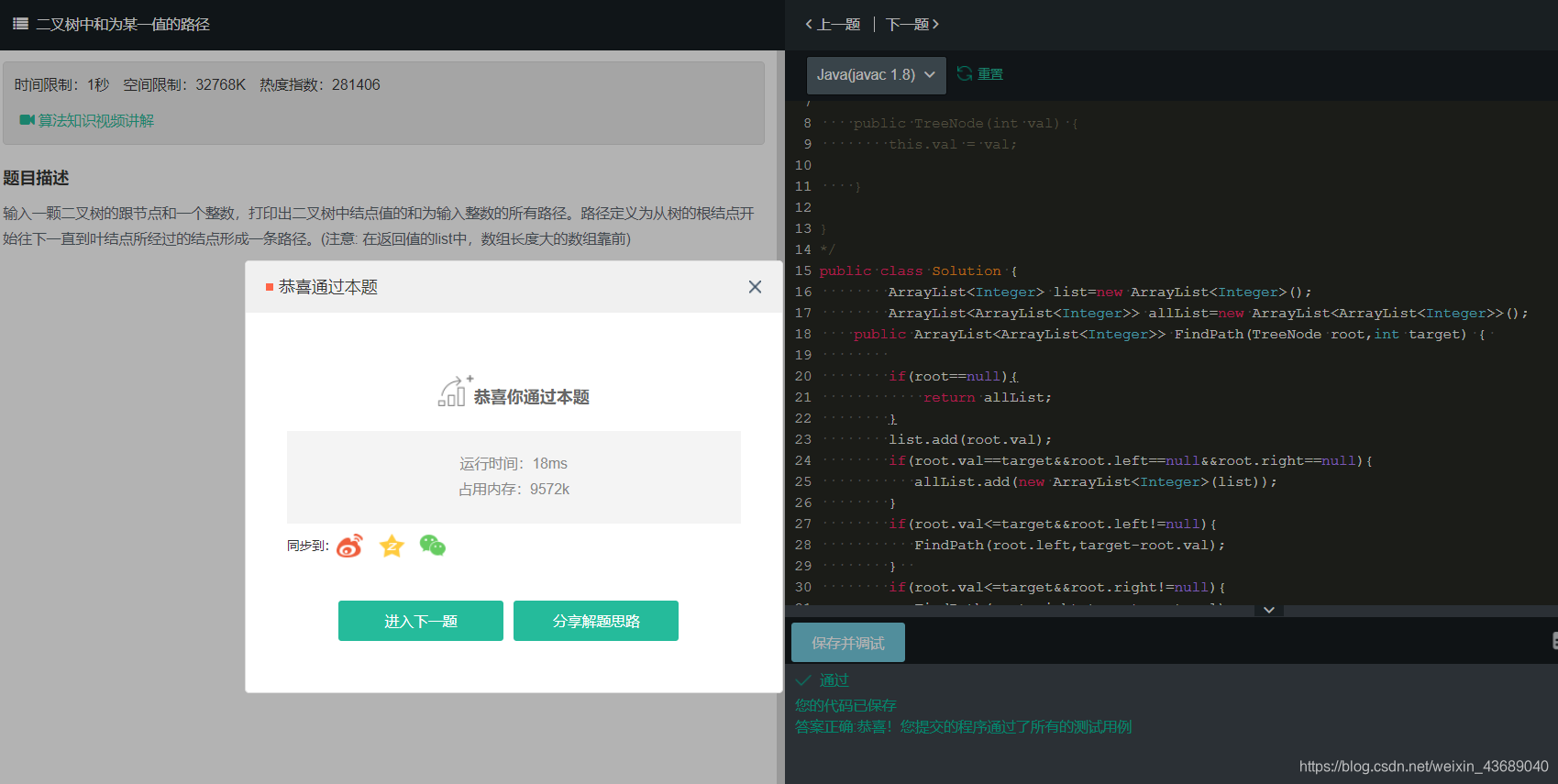
Task: Click the 占用内存: 9572k text
Action: pos(514,490)
